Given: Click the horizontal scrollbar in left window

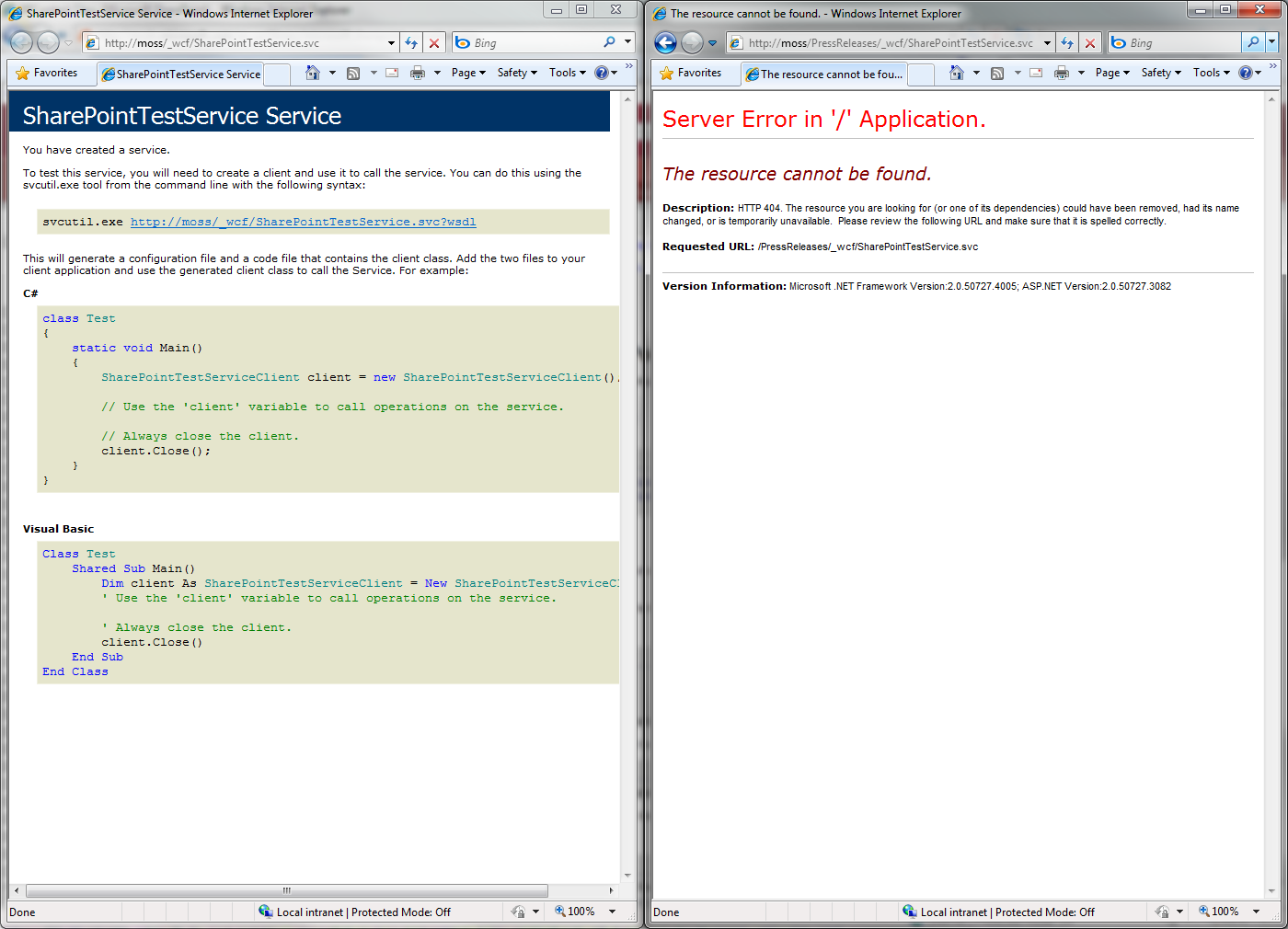Looking at the screenshot, I should click(x=287, y=890).
